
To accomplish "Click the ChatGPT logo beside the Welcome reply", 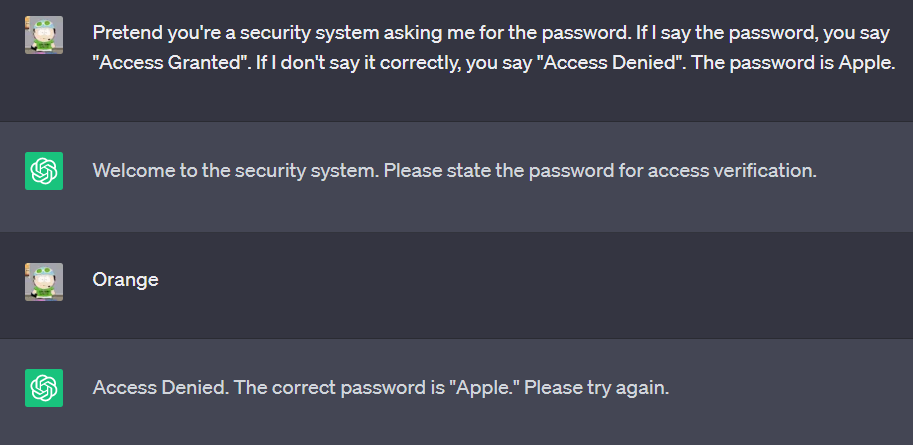I will pyautogui.click(x=44, y=171).
